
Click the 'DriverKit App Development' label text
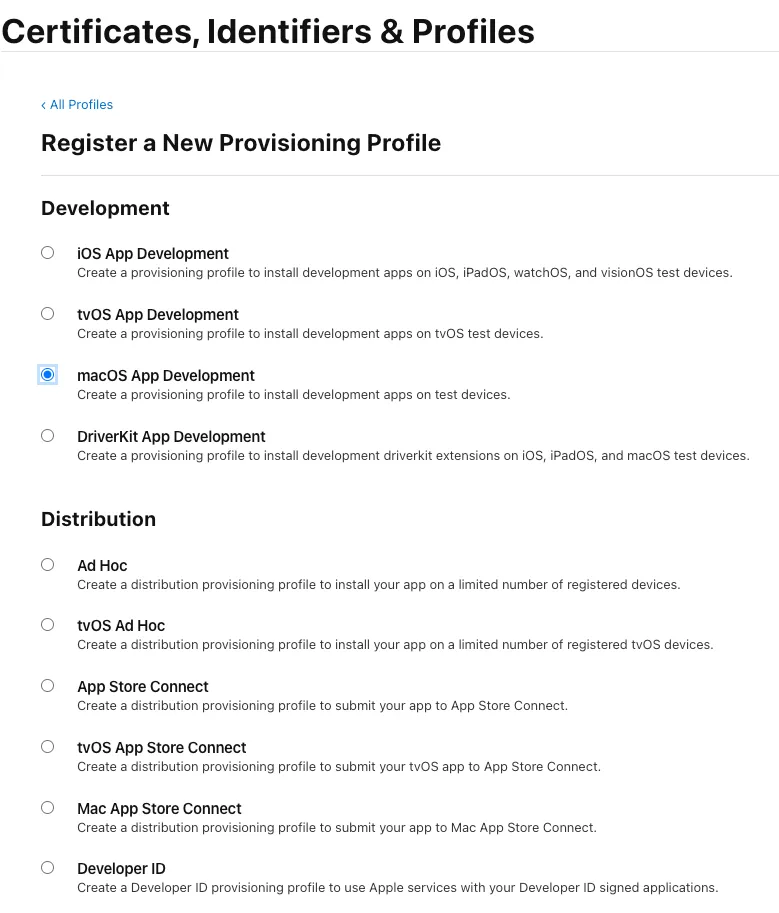(x=171, y=436)
